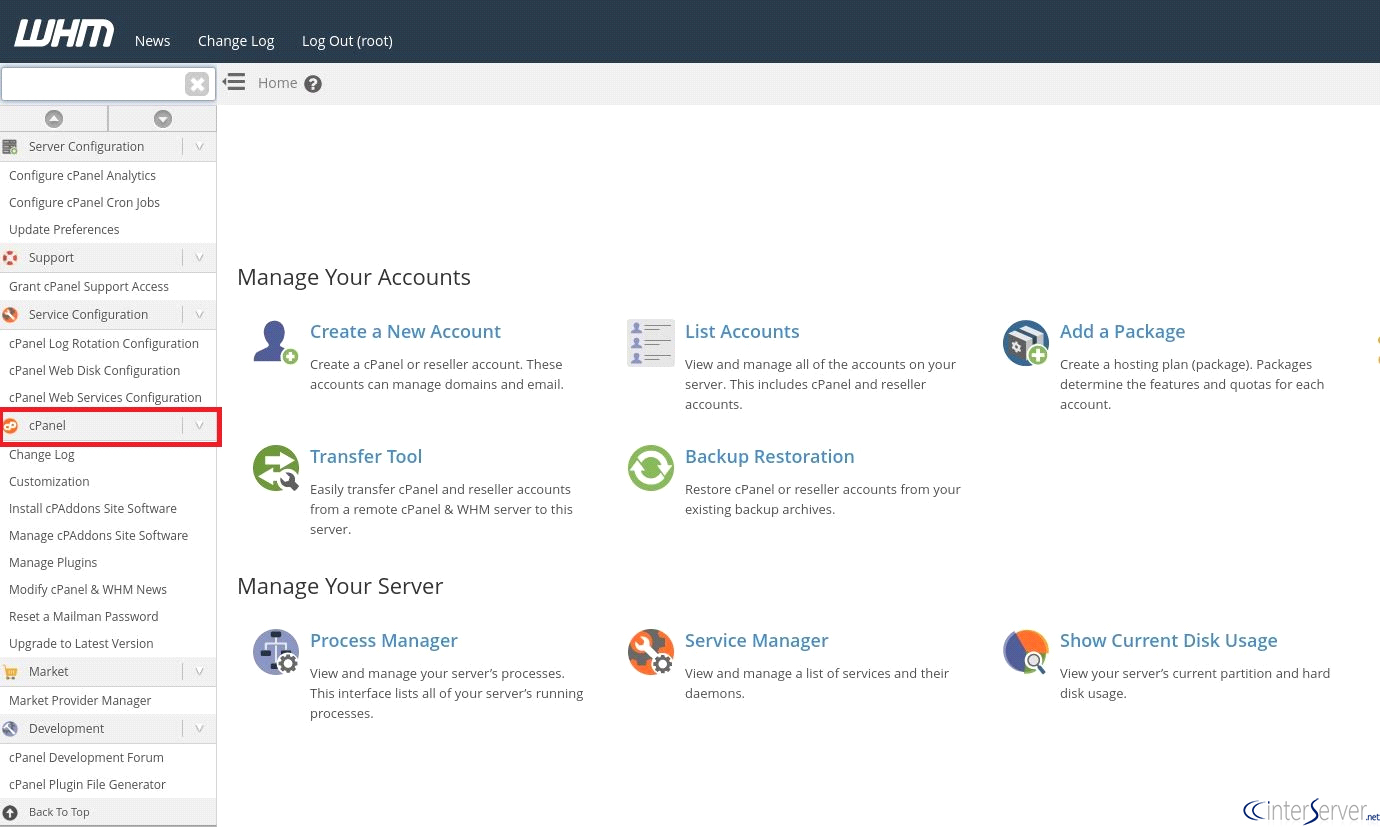Screen dimensions: 1380x827
Task: Collapse the Support section chevron
Action: coord(199,258)
